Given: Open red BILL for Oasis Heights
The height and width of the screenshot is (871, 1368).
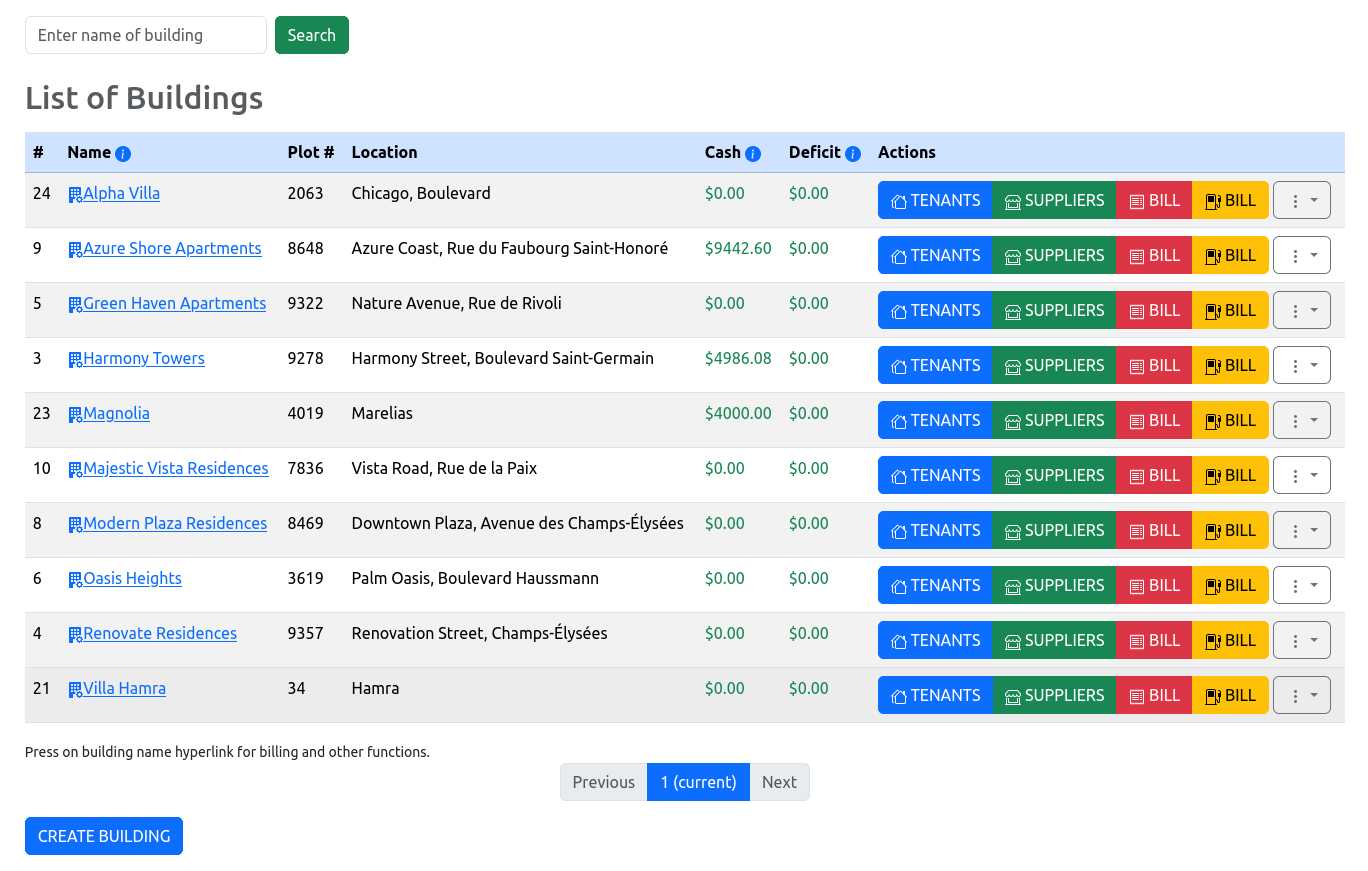Looking at the screenshot, I should pos(1154,585).
